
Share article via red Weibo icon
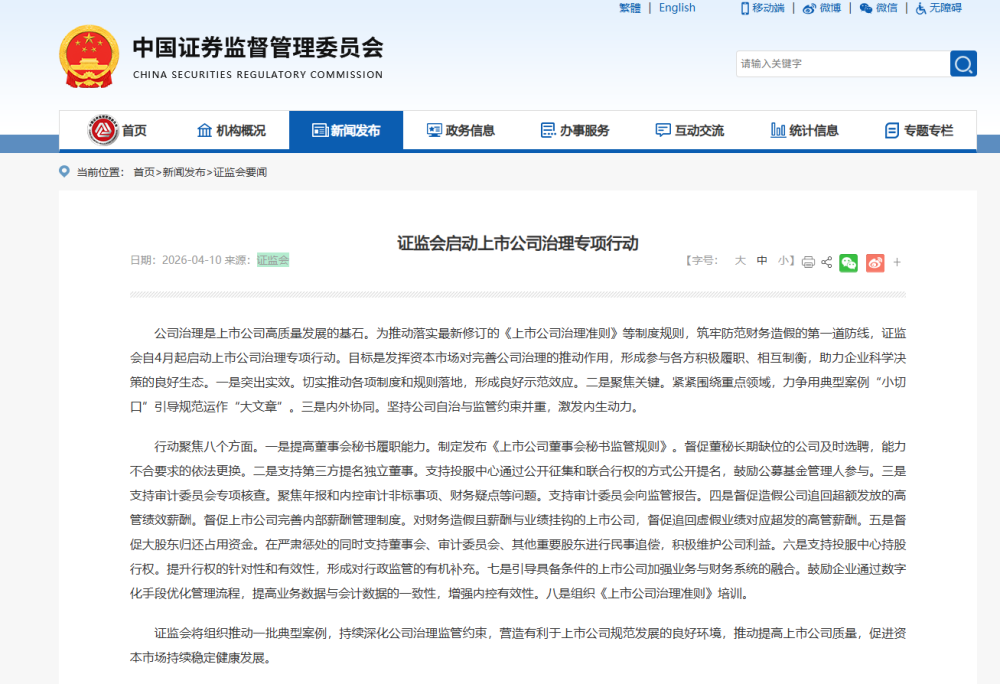[x=875, y=262]
